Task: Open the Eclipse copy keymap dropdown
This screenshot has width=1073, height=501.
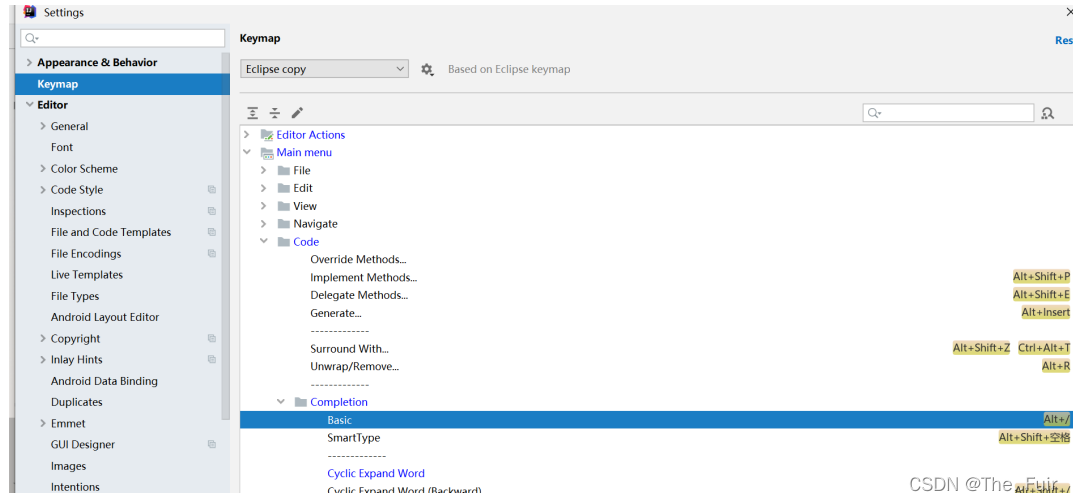Action: click(x=324, y=69)
